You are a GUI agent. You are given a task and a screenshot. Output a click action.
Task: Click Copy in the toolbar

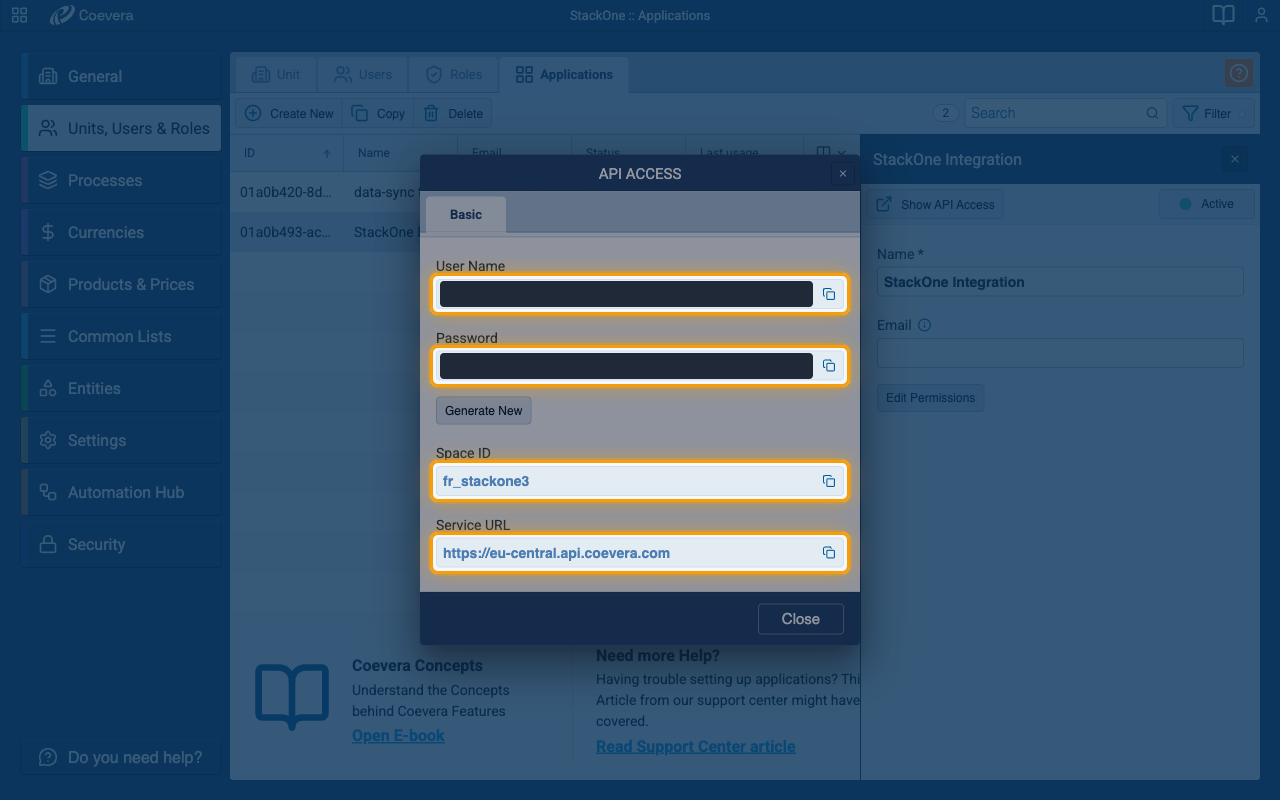point(378,114)
